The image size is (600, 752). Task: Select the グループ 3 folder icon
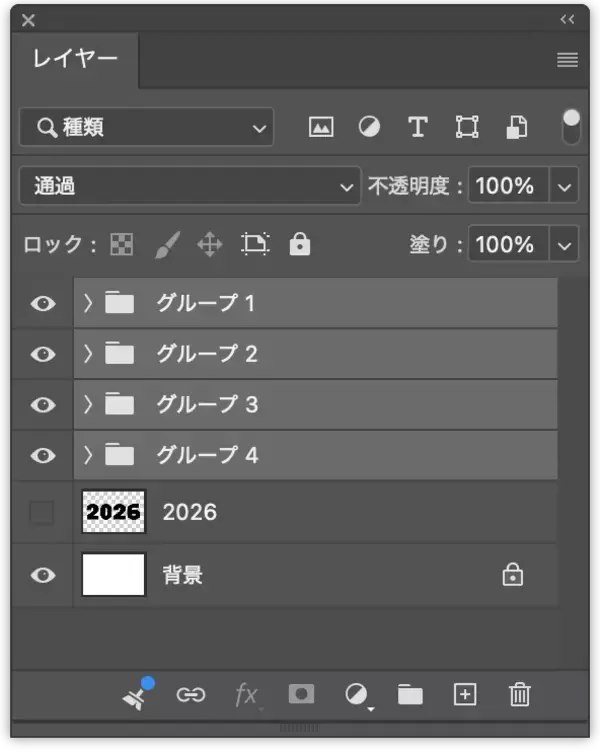pyautogui.click(x=119, y=404)
